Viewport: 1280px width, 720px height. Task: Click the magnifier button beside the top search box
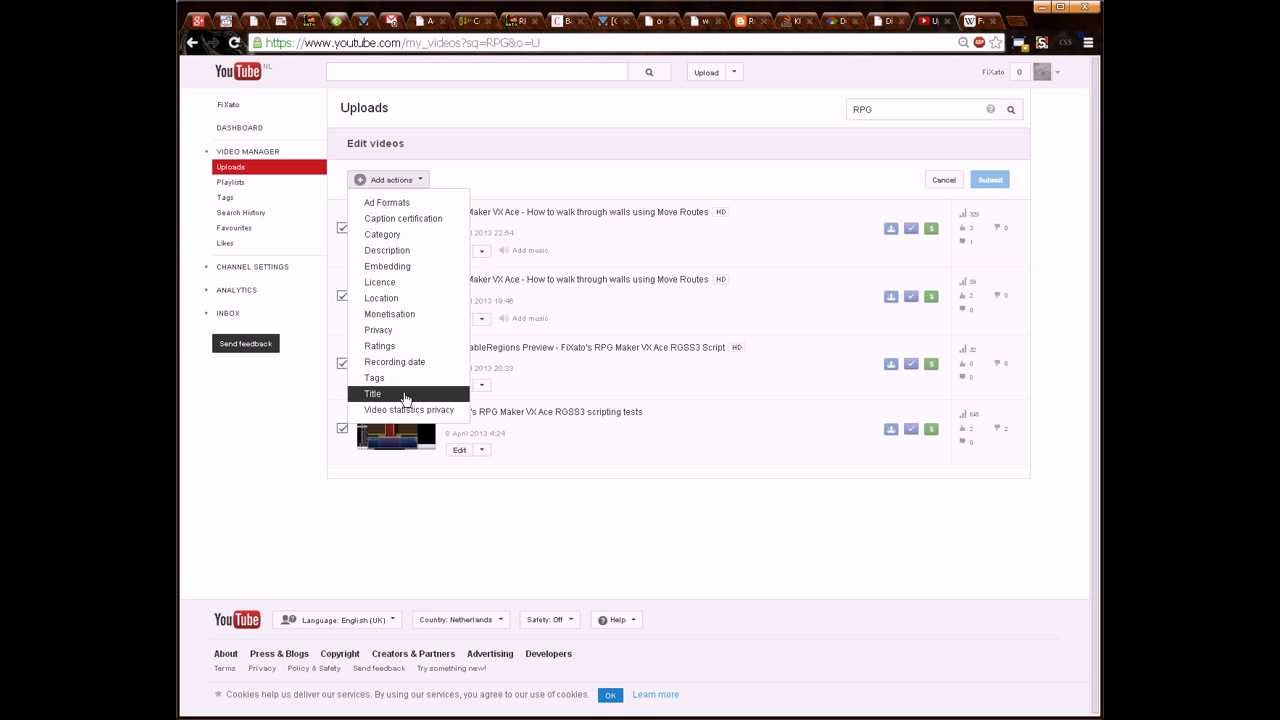pos(649,72)
